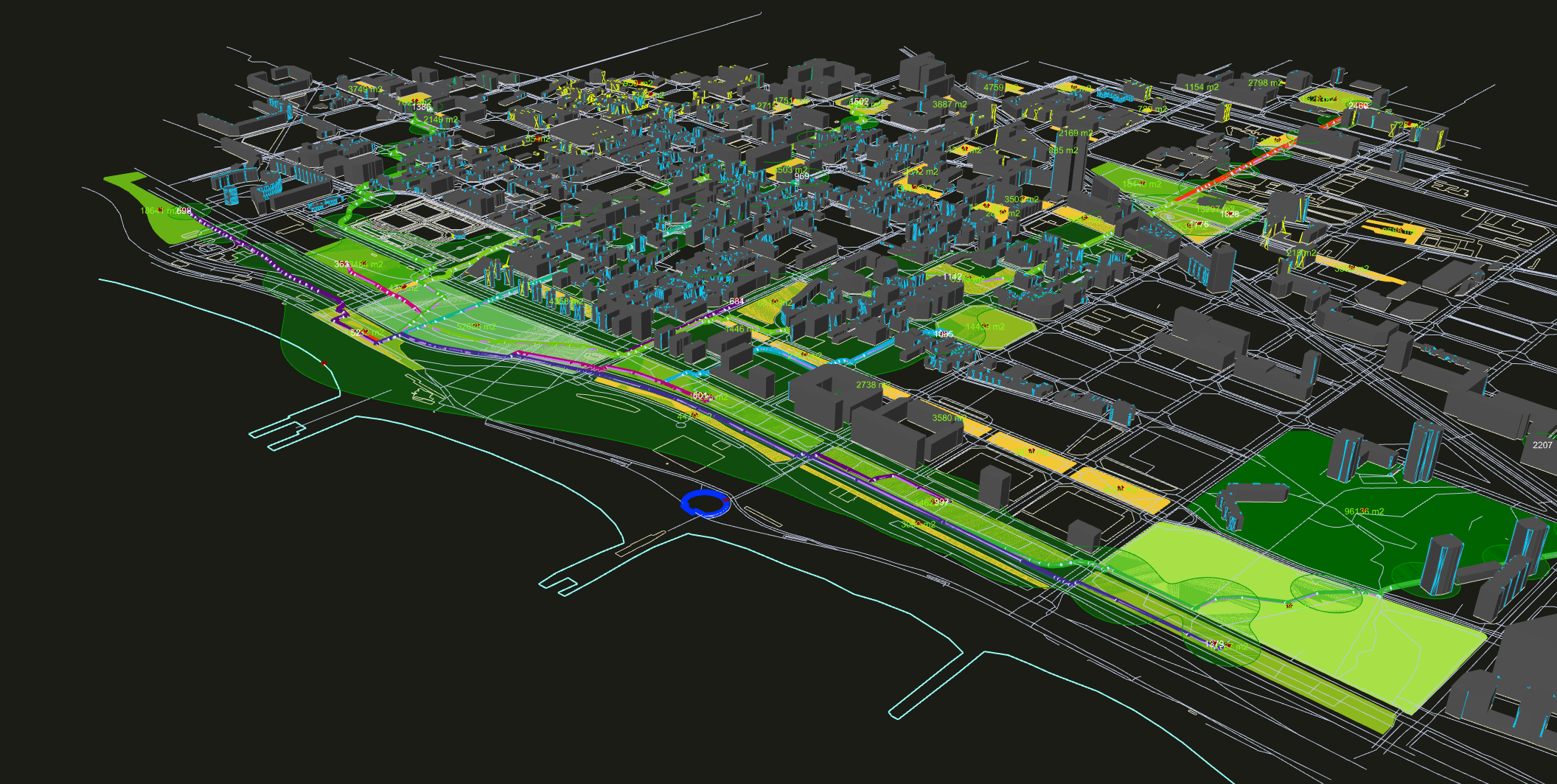
Task: Select the "96136 m2" park area label
Action: coord(1364,511)
